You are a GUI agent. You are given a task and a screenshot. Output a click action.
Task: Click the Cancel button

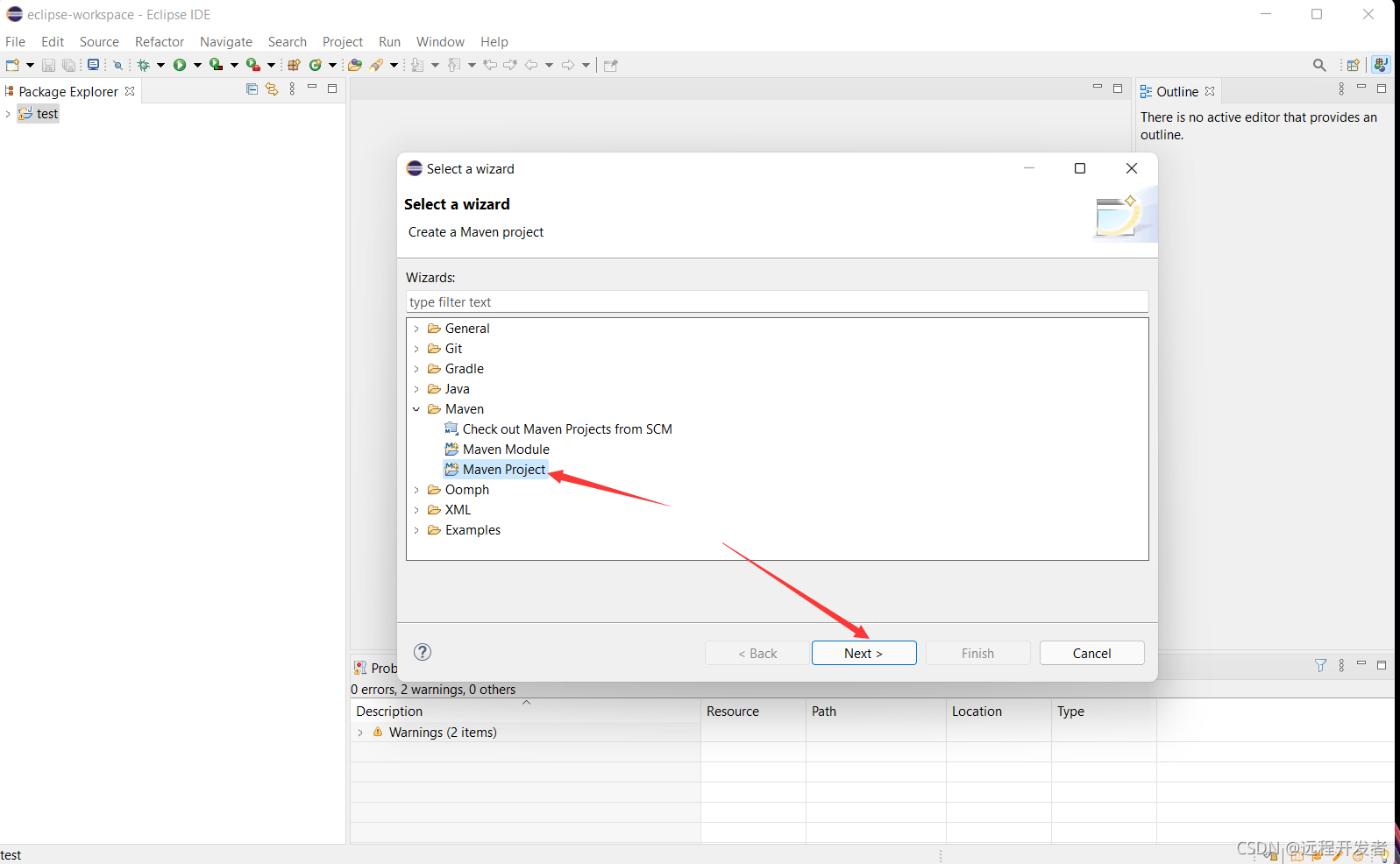pos(1091,653)
